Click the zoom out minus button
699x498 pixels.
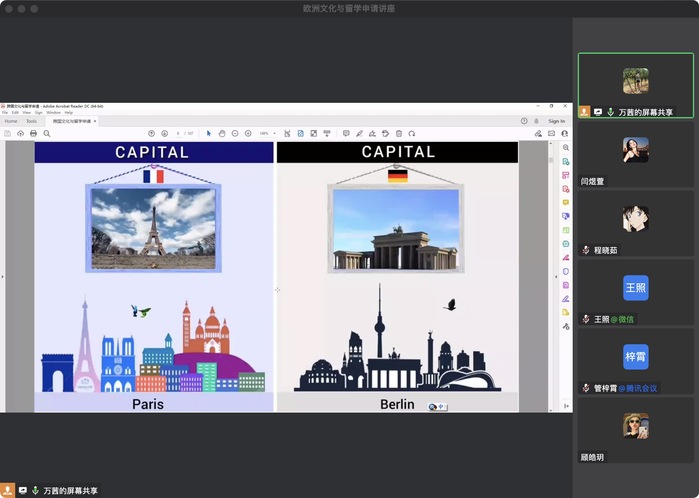pyautogui.click(x=235, y=133)
